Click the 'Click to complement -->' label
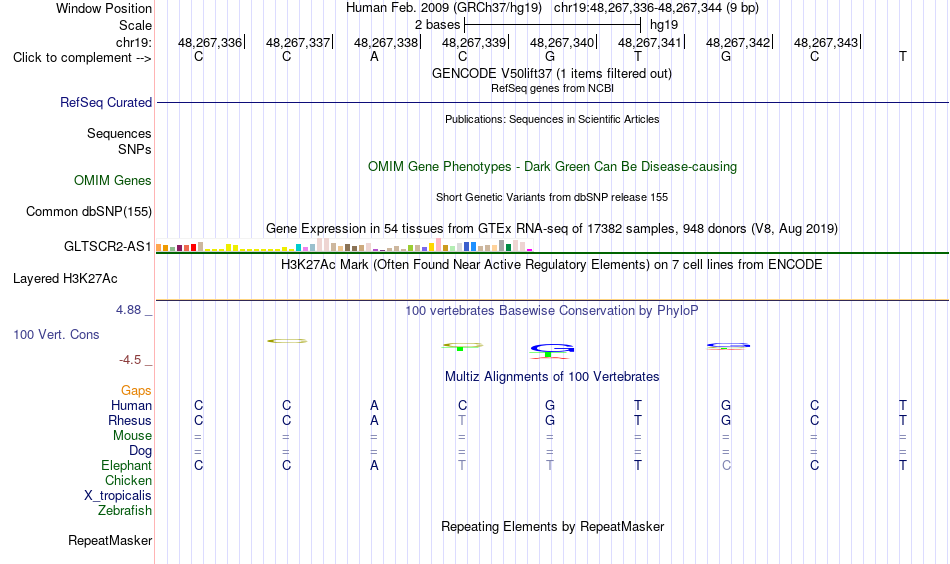This screenshot has height=564, width=950. click(82, 58)
